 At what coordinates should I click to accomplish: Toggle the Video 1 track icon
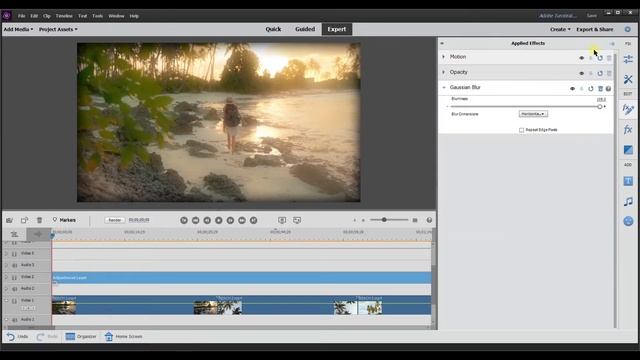pyautogui.click(x=14, y=301)
